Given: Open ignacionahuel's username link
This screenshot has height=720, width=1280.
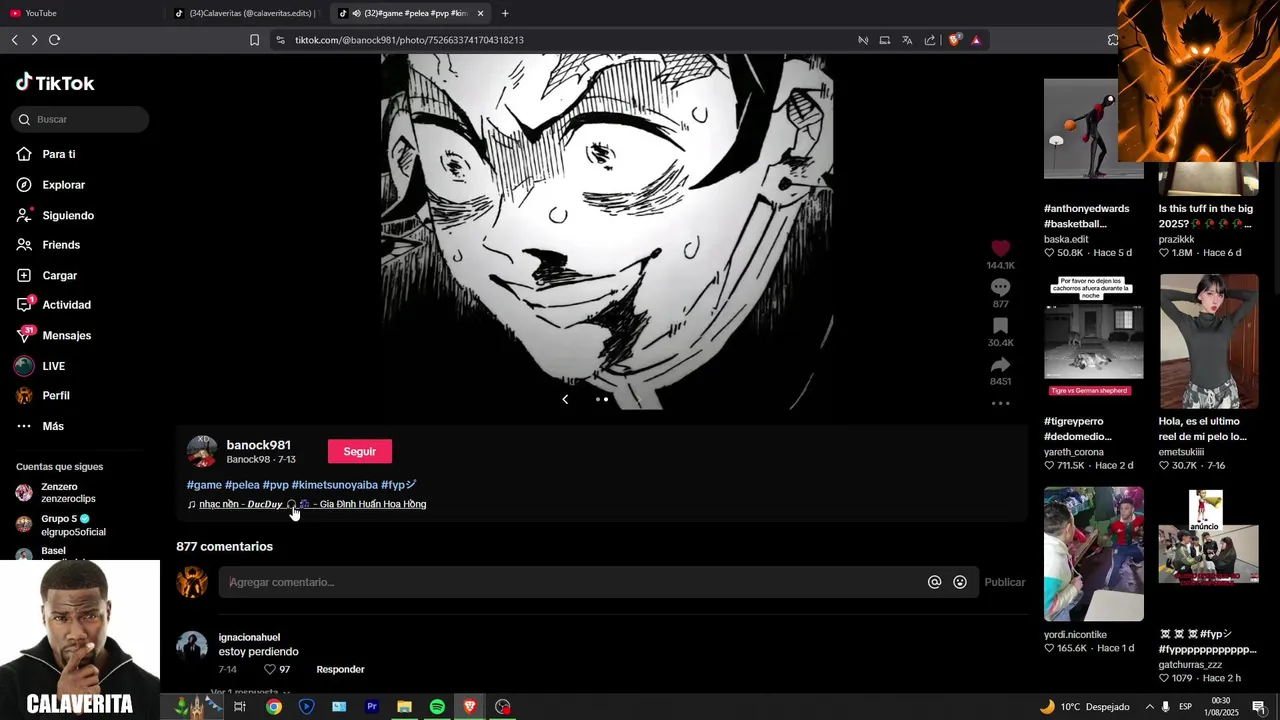Looking at the screenshot, I should [249, 637].
